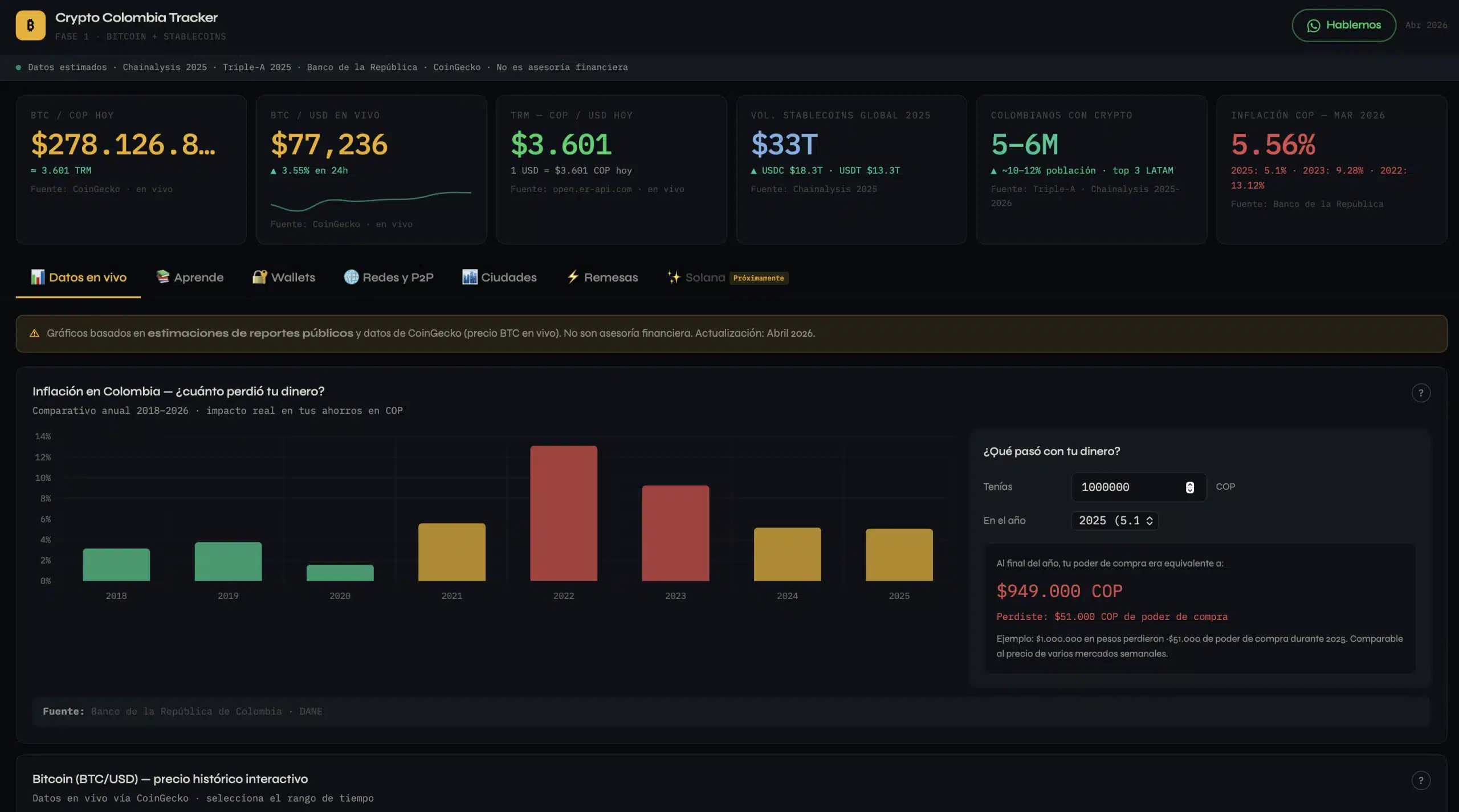Click the stepper arrows in Tenías field

click(x=1189, y=487)
